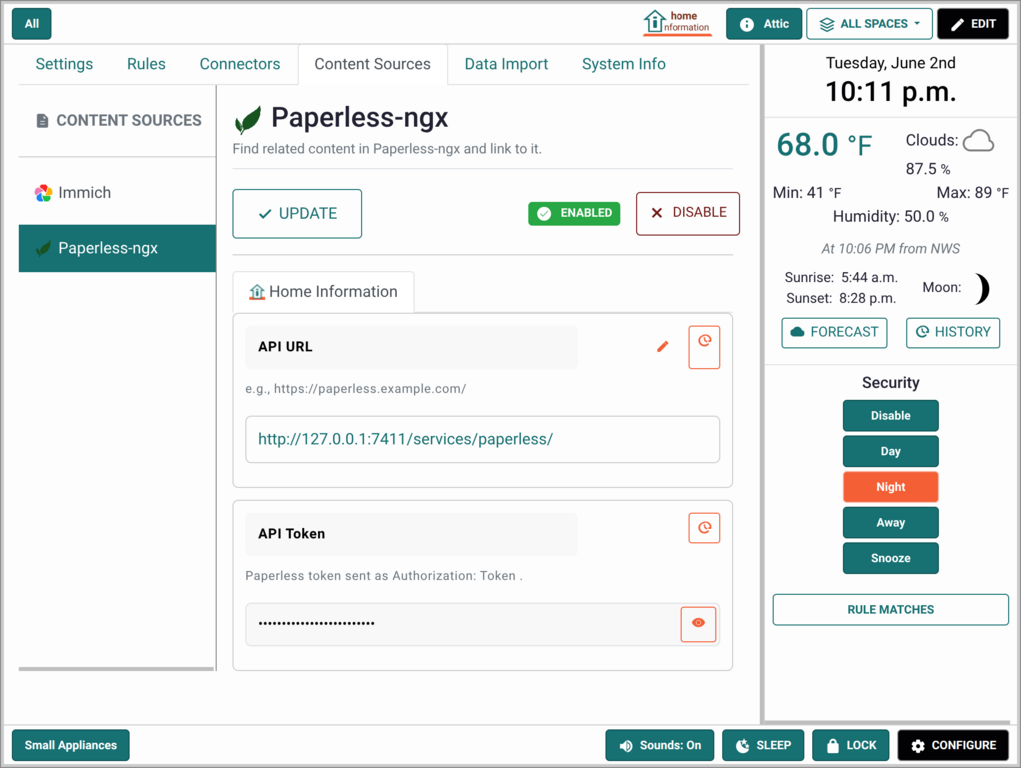Click the moon phase icon
Viewport: 1021px width, 768px height.
pos(981,289)
